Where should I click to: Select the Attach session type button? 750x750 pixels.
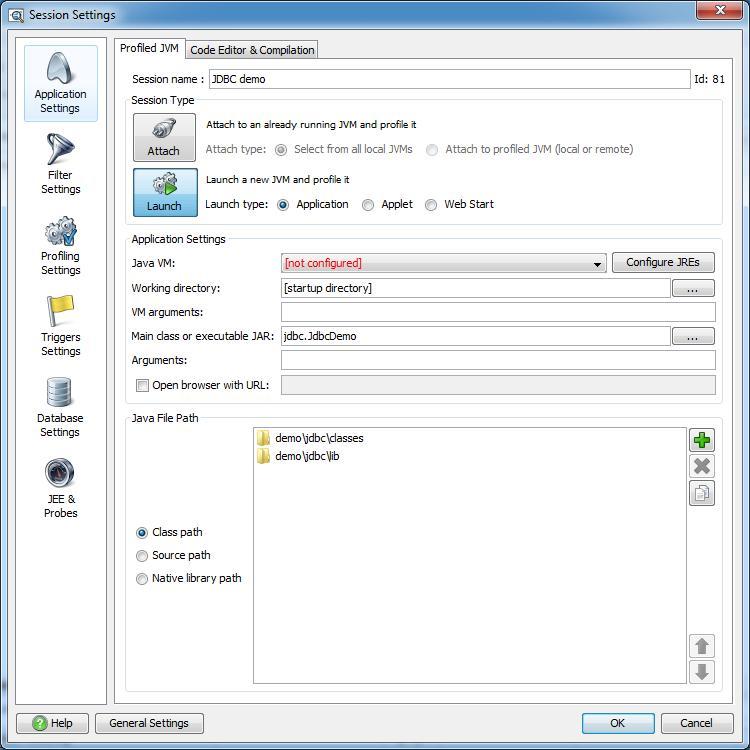click(x=164, y=137)
